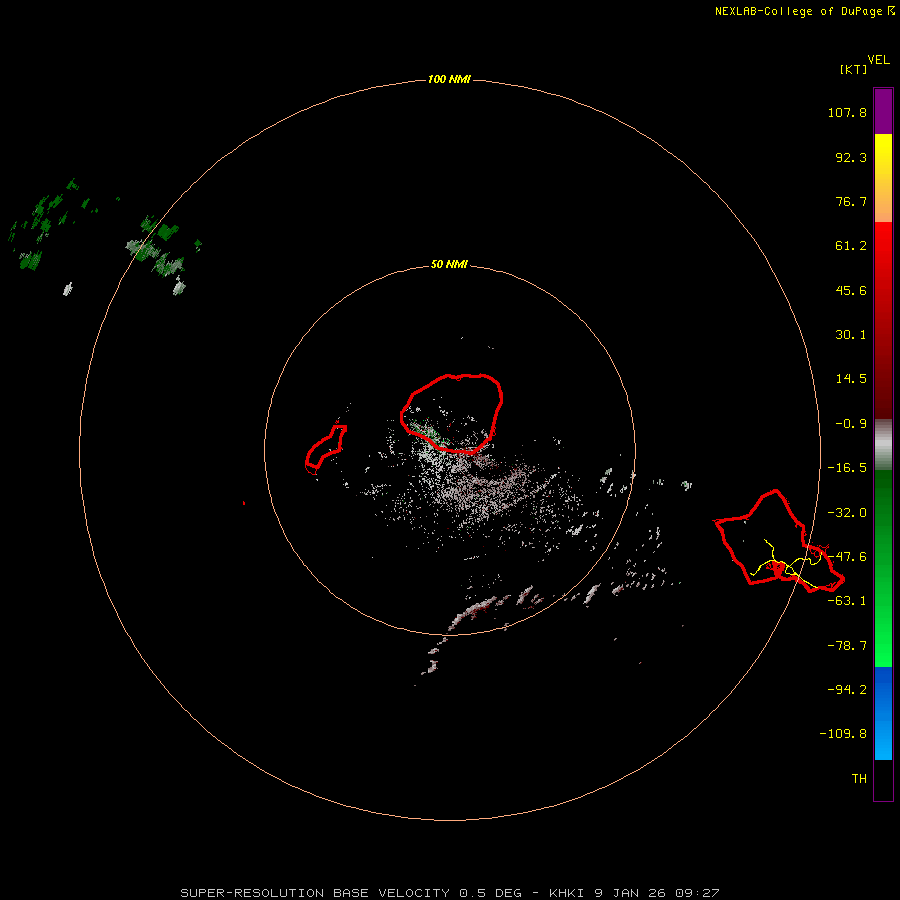
Task: Pick the gray near-zero color bar segment
Action: point(883,444)
